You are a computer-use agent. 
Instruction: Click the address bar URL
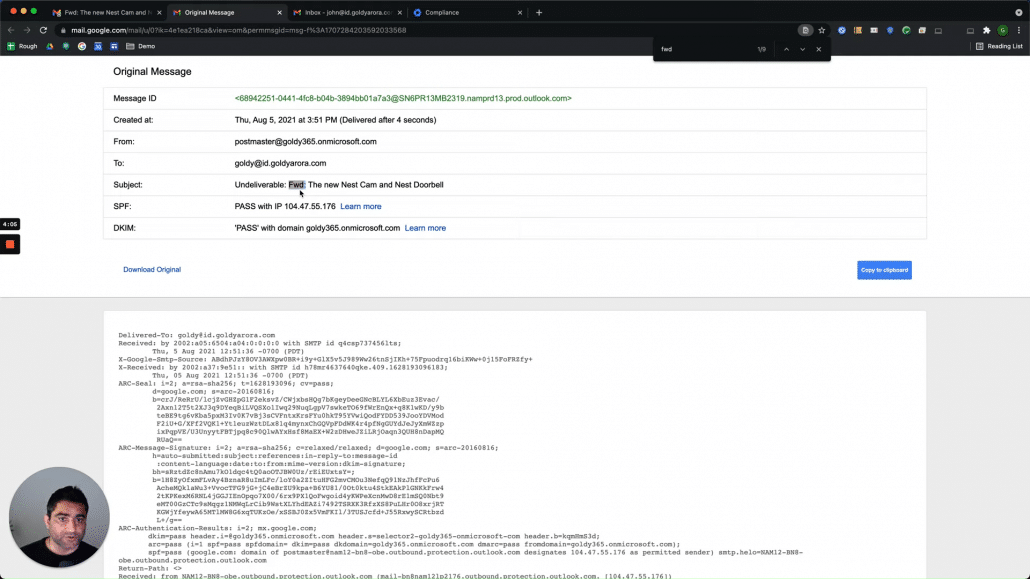point(238,30)
